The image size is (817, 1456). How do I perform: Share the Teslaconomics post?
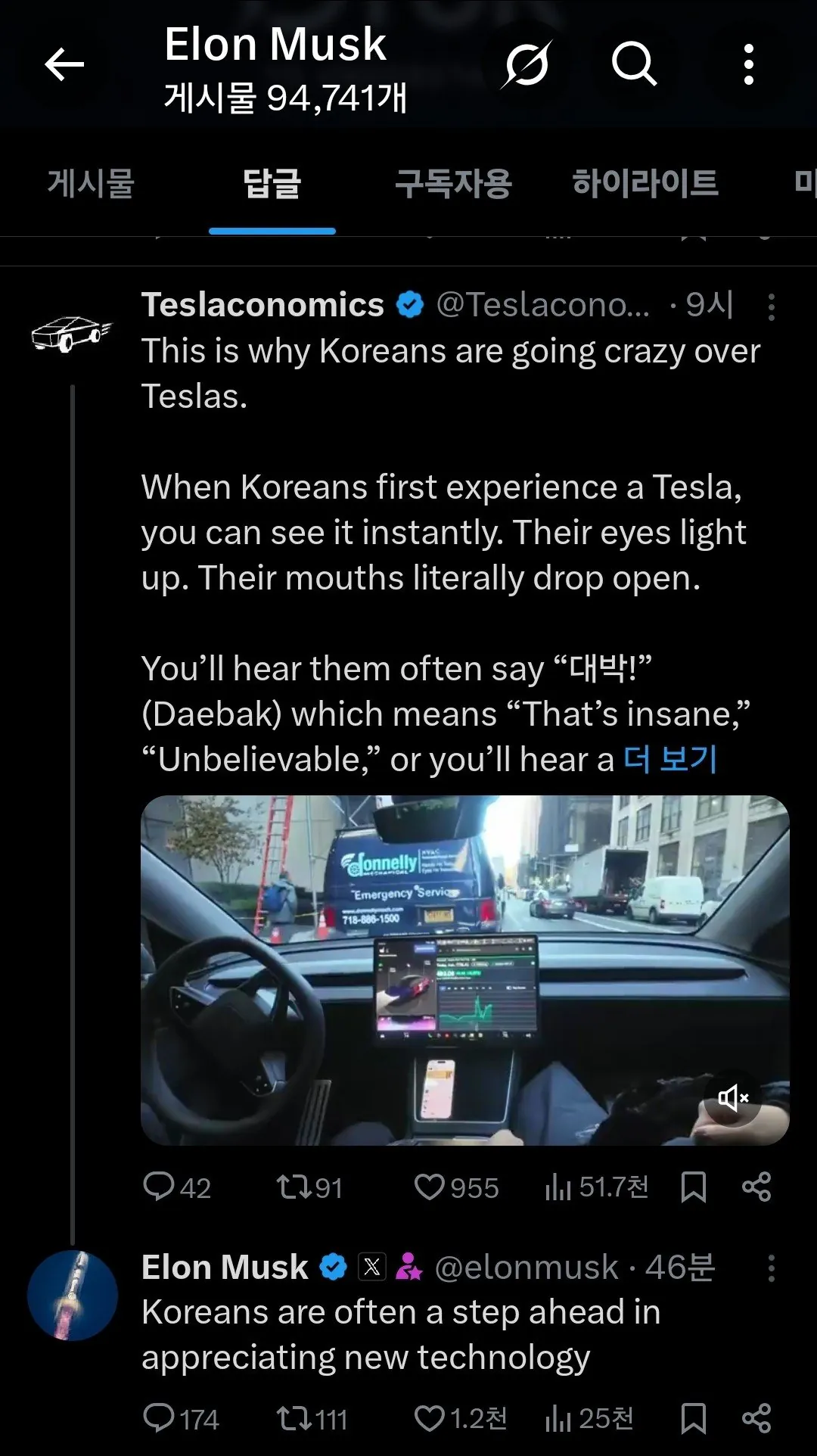click(x=756, y=1187)
